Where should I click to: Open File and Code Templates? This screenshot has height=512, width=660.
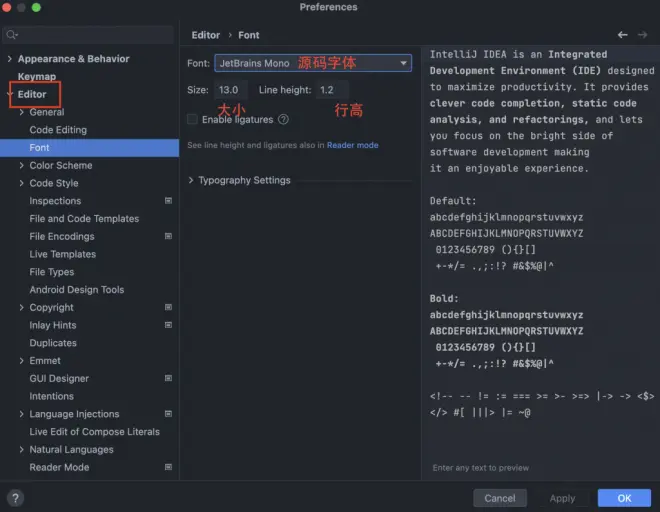84,219
